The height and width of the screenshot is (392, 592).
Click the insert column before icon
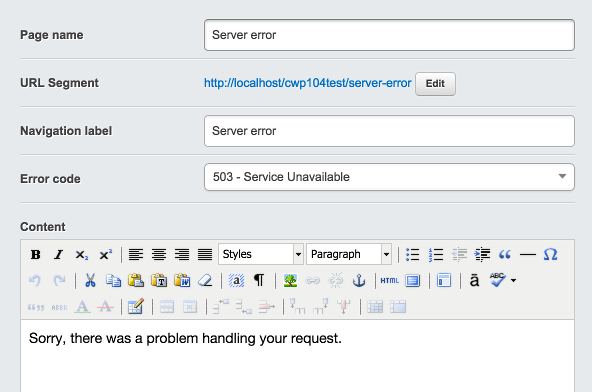pyautogui.click(x=298, y=306)
